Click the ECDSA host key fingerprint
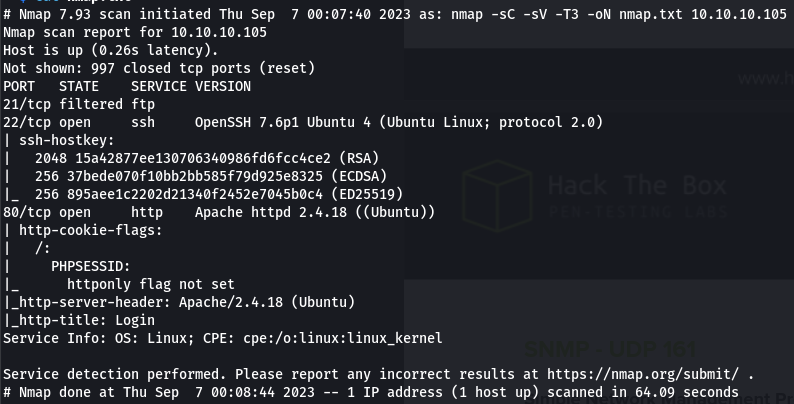Screen dimensions: 794x404 [x=195, y=176]
